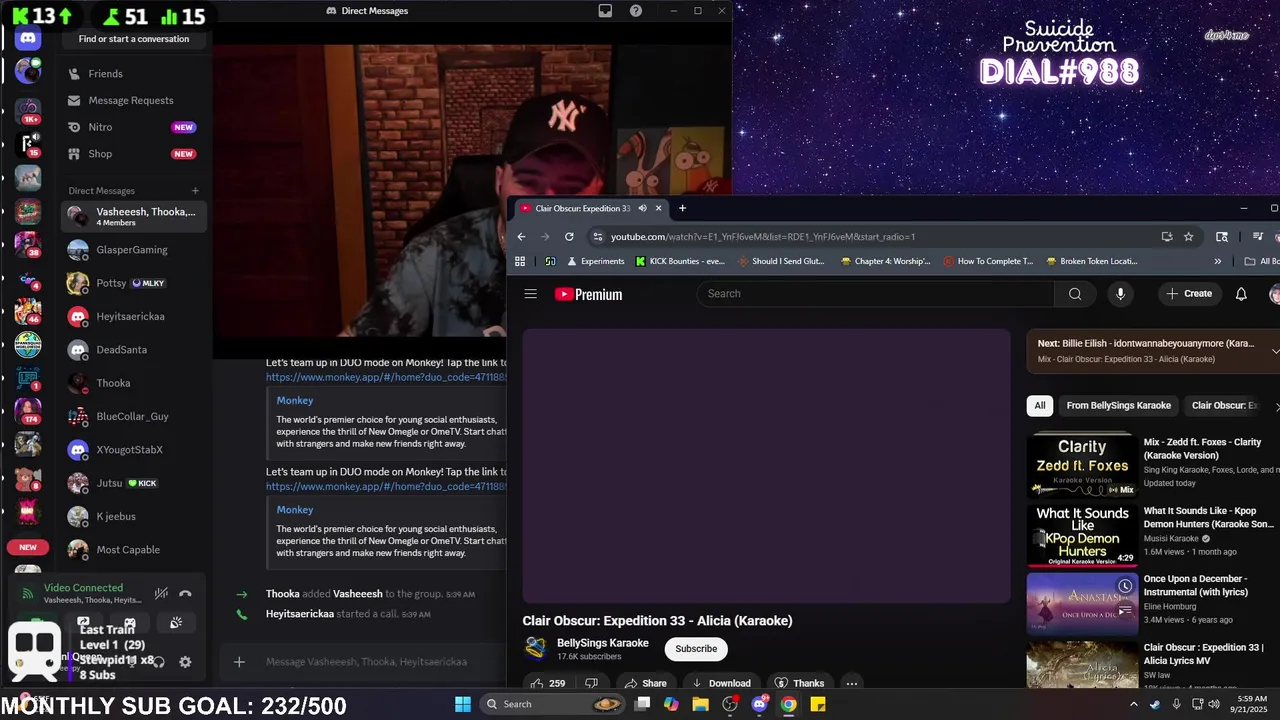Select the All filter chip

1040,405
